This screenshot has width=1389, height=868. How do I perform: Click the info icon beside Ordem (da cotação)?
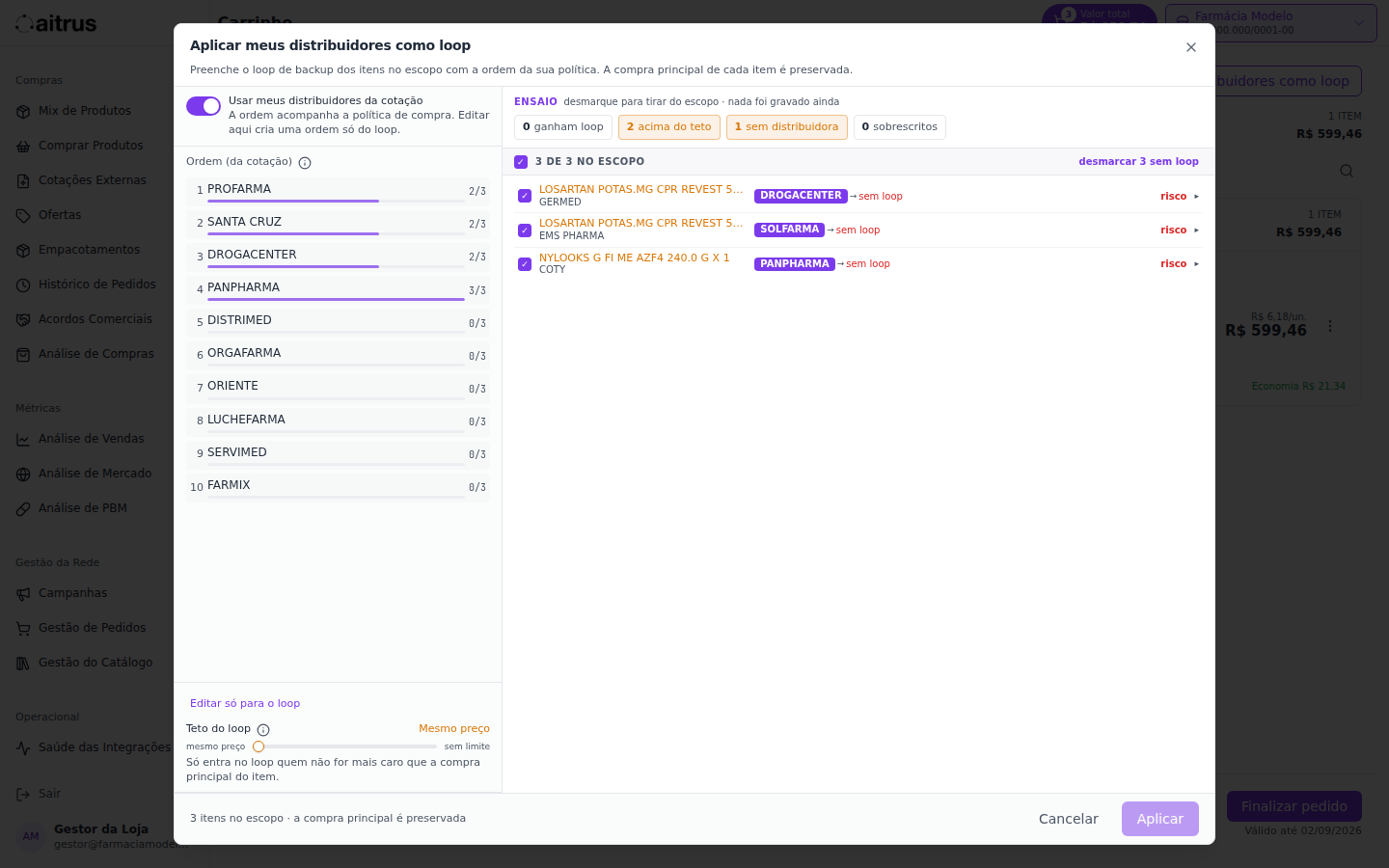(305, 163)
